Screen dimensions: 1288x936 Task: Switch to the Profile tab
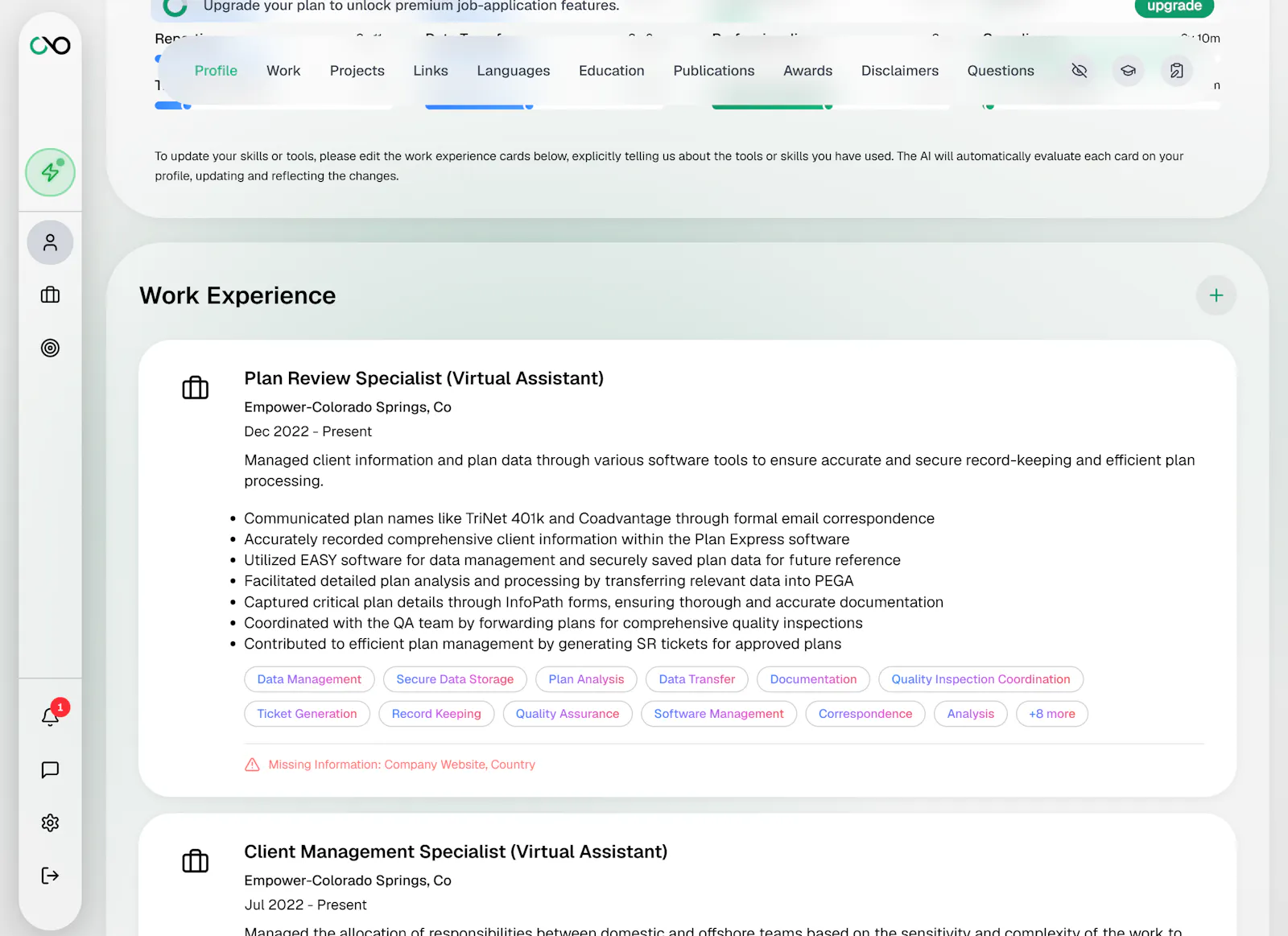tap(216, 71)
